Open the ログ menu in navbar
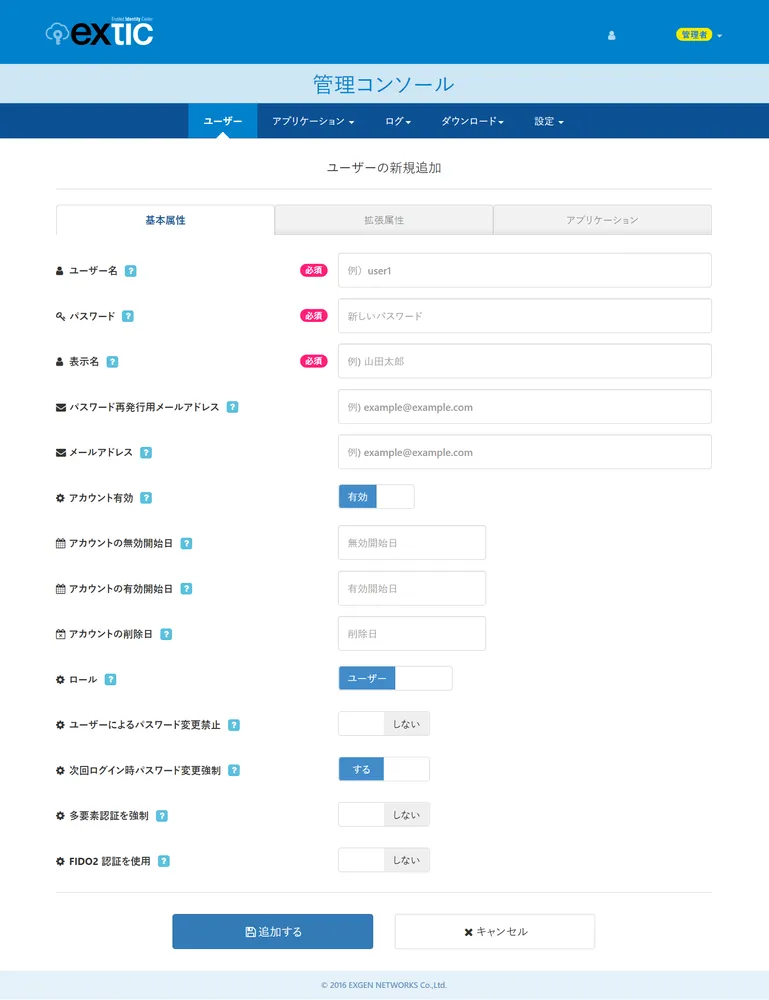The width and height of the screenshot is (769, 1000). [x=398, y=121]
